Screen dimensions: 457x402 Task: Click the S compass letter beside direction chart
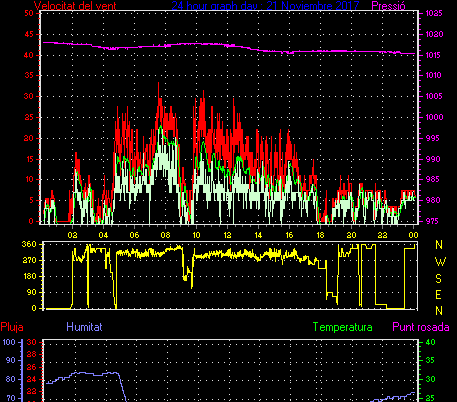click(439, 278)
